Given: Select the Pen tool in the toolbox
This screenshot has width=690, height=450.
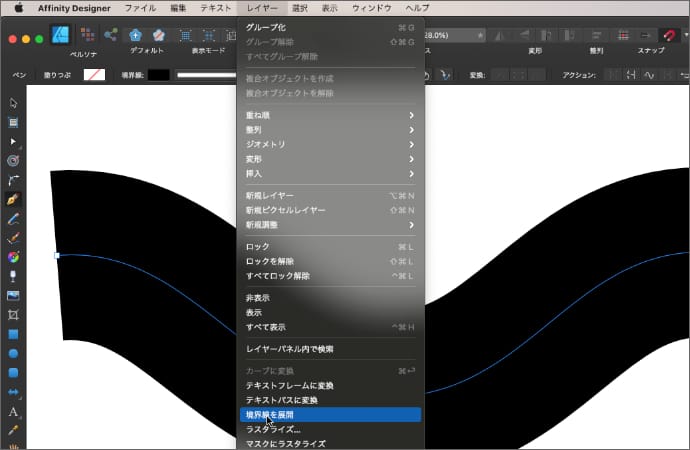Looking at the screenshot, I should [x=14, y=198].
